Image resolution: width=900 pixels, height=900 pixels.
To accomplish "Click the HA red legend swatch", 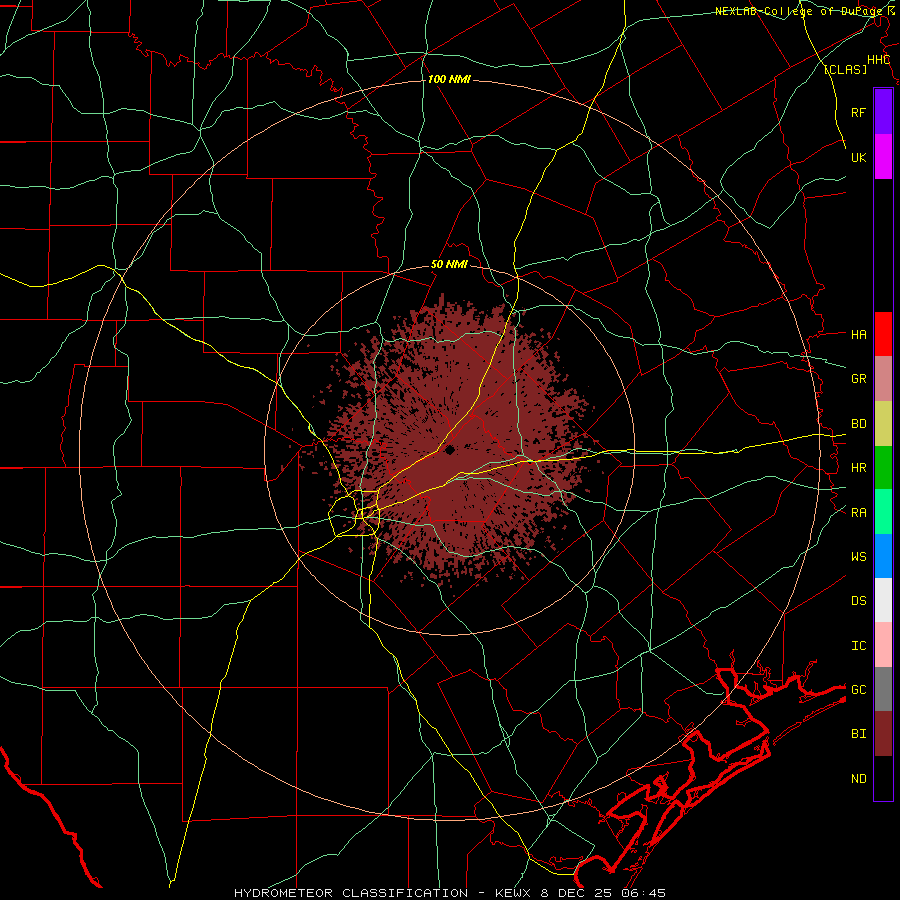I will coord(883,334).
